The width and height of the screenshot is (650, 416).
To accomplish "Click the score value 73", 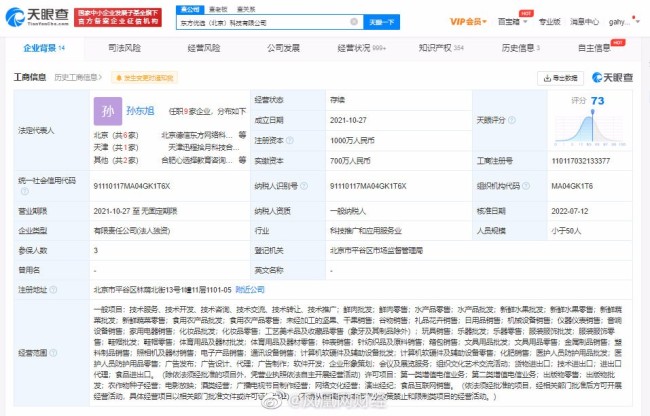I will click(597, 101).
